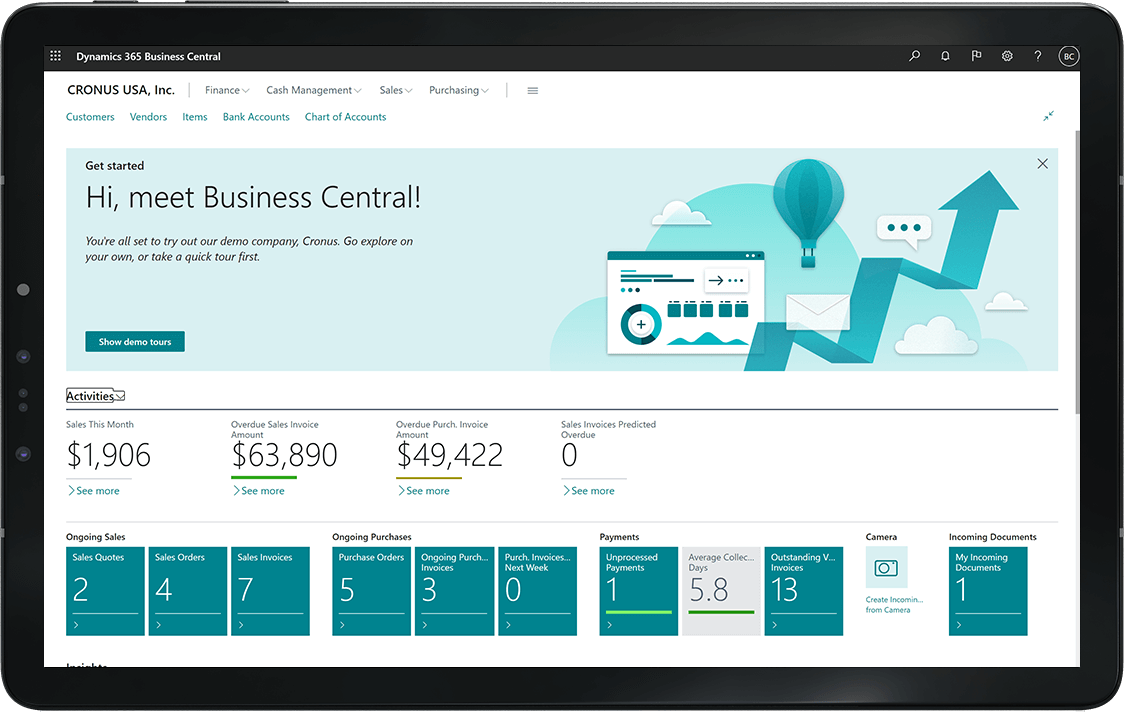Open the Purchasing menu

coord(459,91)
